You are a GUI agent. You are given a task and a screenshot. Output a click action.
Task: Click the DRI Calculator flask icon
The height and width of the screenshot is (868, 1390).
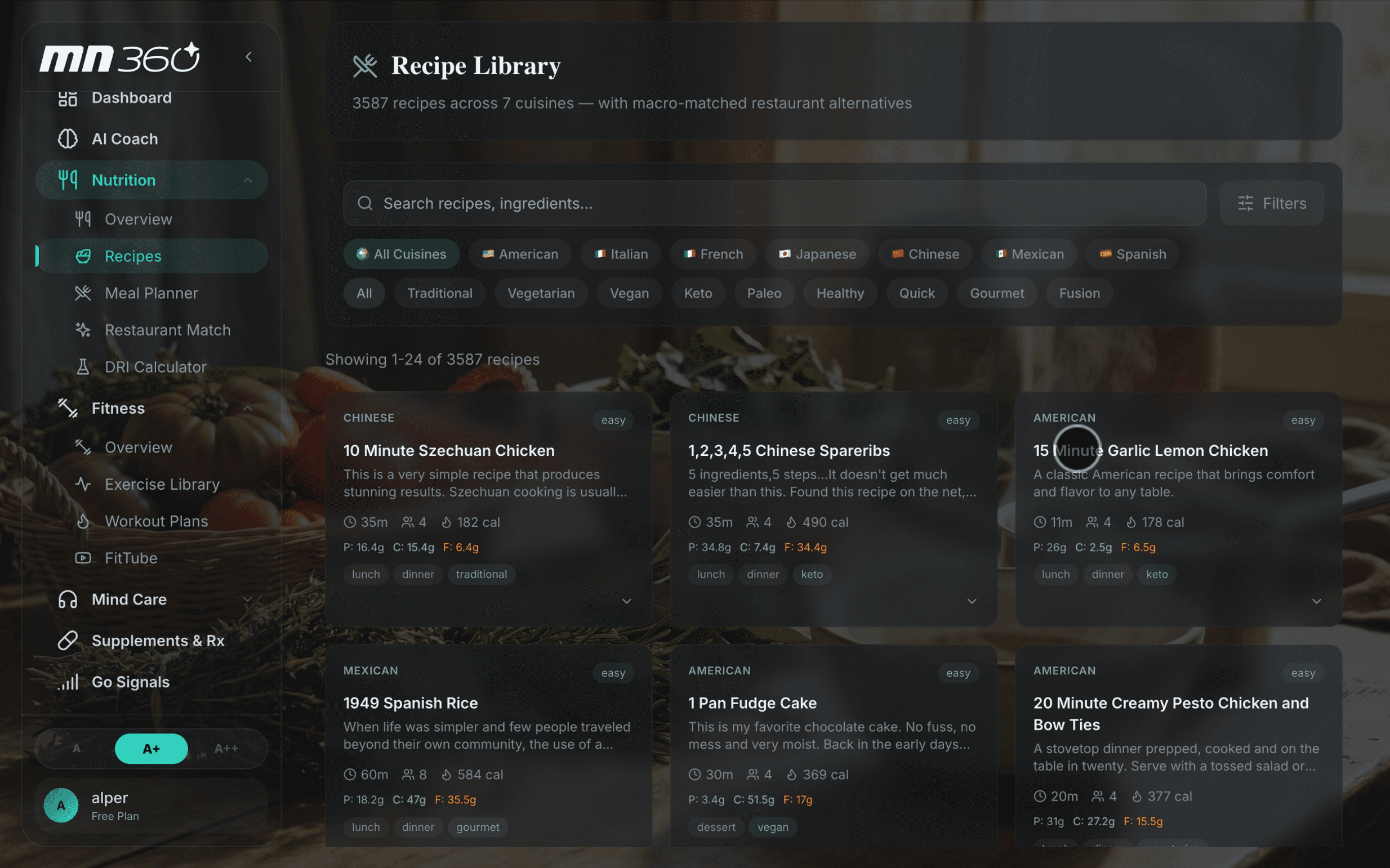(83, 367)
